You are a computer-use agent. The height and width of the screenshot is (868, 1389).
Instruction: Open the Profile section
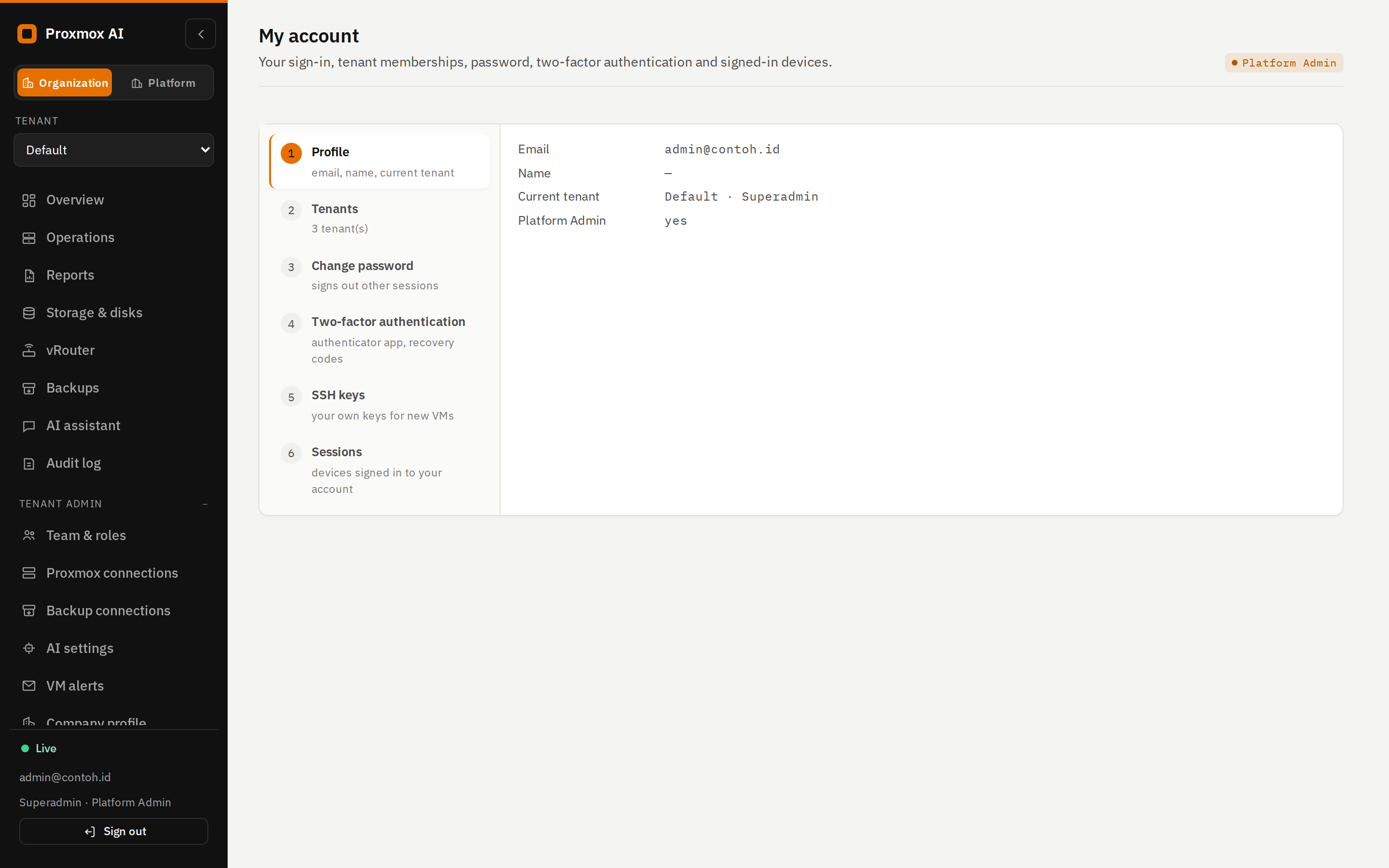(380, 162)
